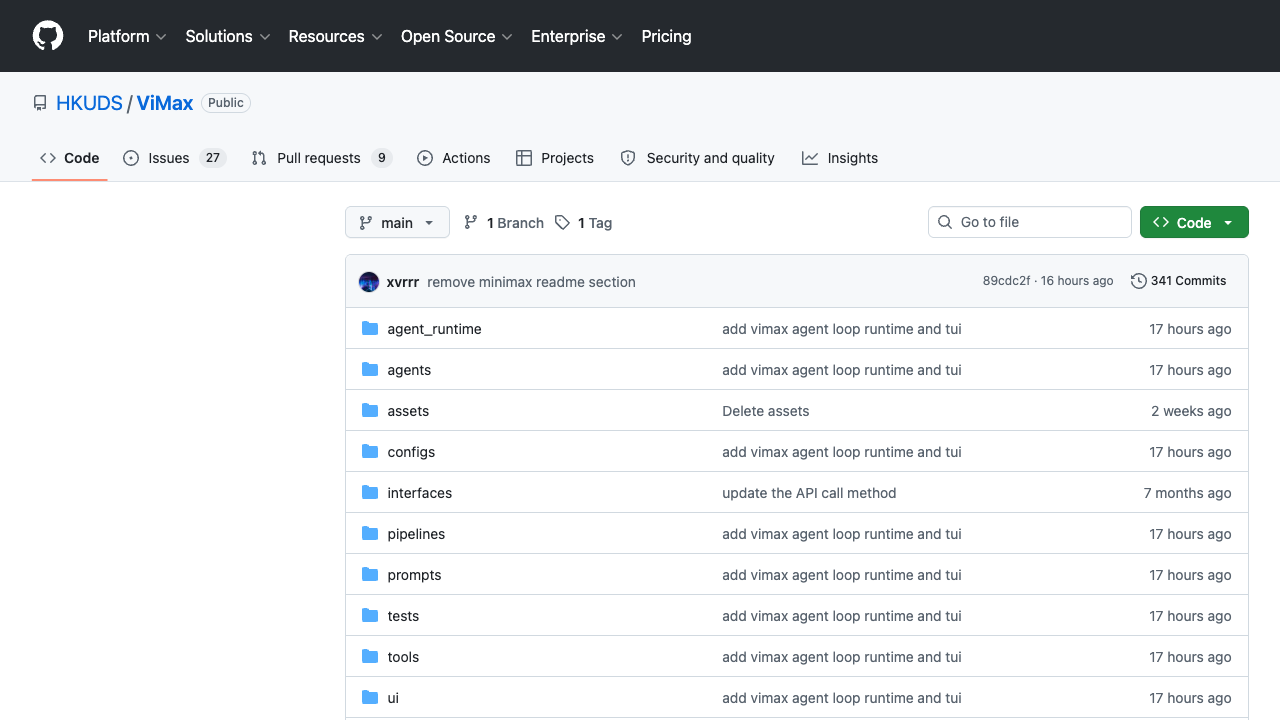This screenshot has height=720, width=1280.
Task: Click the tag icon next to 1 Tag
Action: pyautogui.click(x=563, y=222)
